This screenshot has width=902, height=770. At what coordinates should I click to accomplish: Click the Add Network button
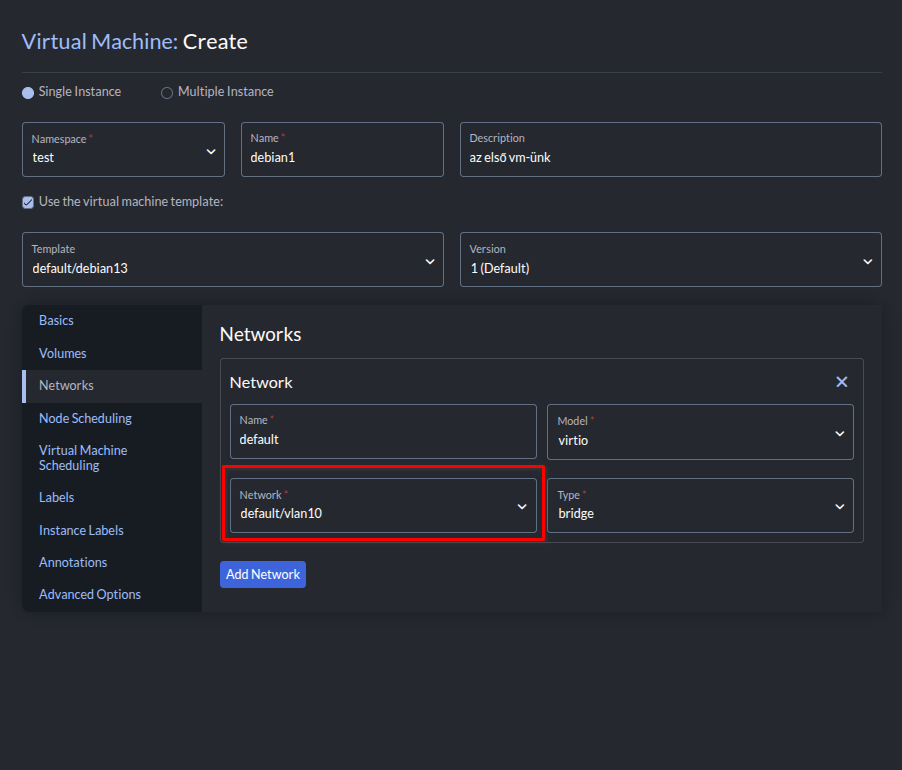coord(262,574)
